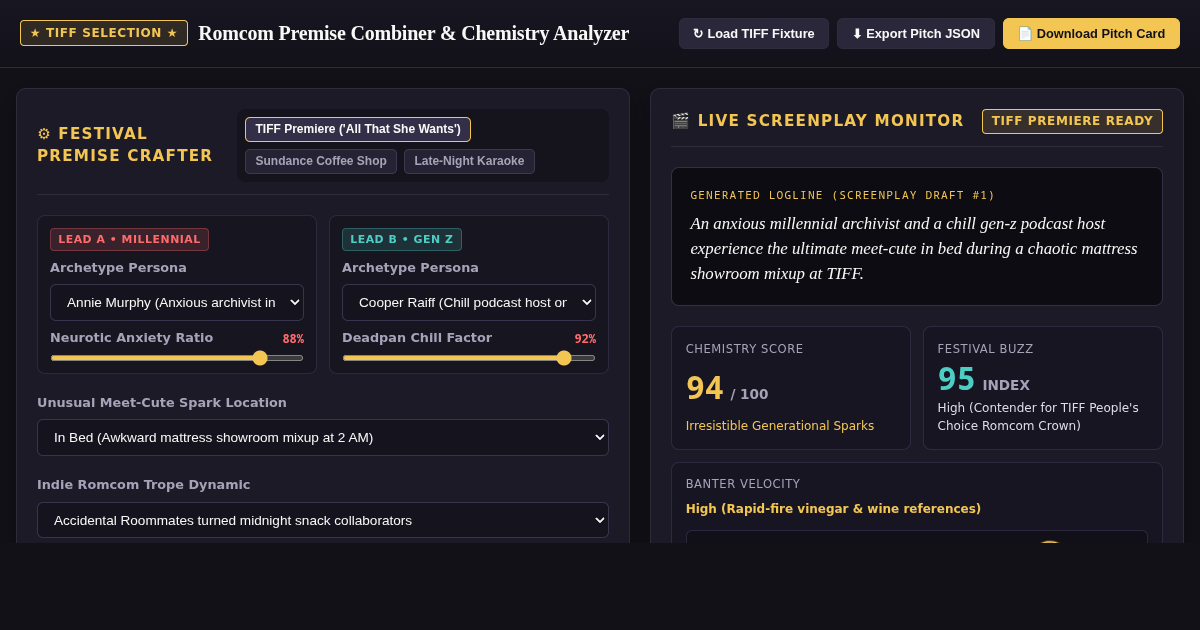Click the Lead B Gen Z tag
Viewport: 1200px width, 630px height.
point(402,239)
